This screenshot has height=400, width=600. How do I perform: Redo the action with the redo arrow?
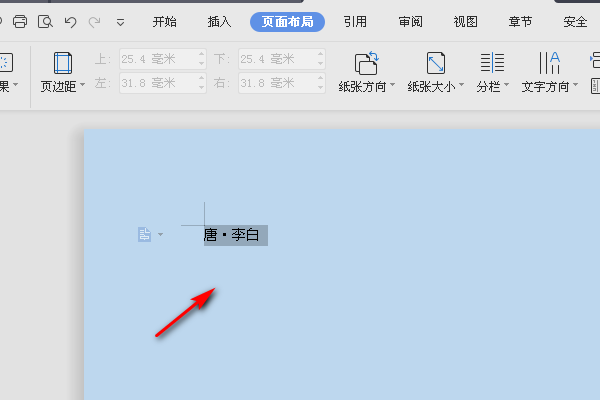tap(94, 22)
